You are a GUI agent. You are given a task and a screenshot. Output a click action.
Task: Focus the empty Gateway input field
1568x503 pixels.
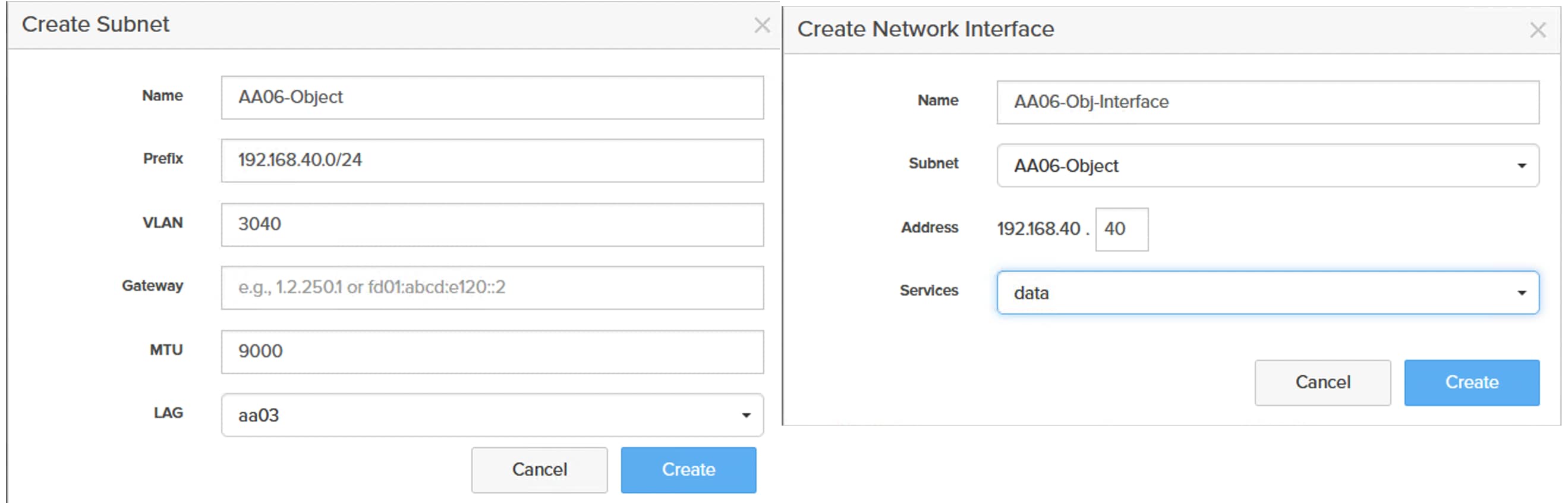point(491,287)
